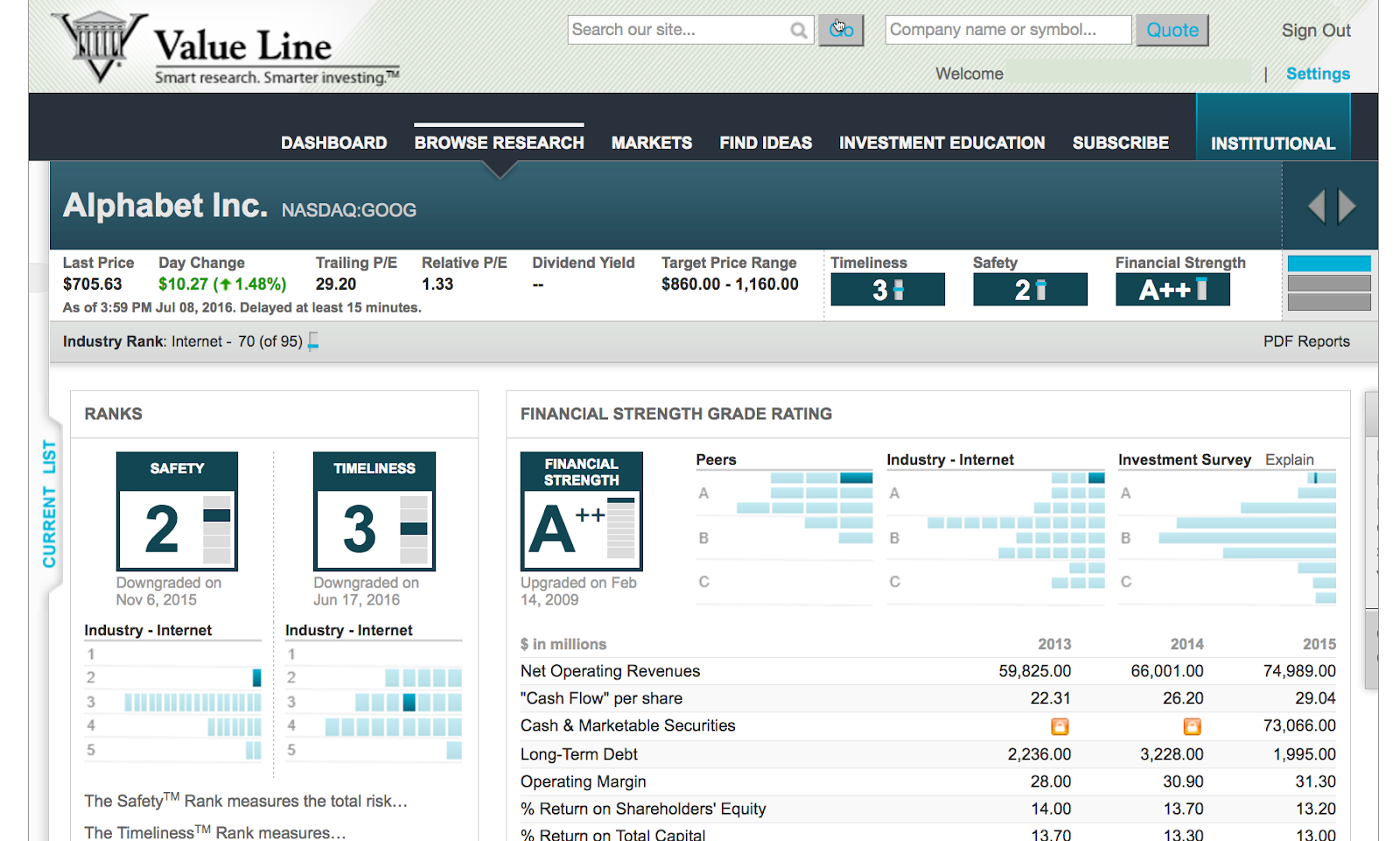Go to the MARKETS section

[652, 143]
